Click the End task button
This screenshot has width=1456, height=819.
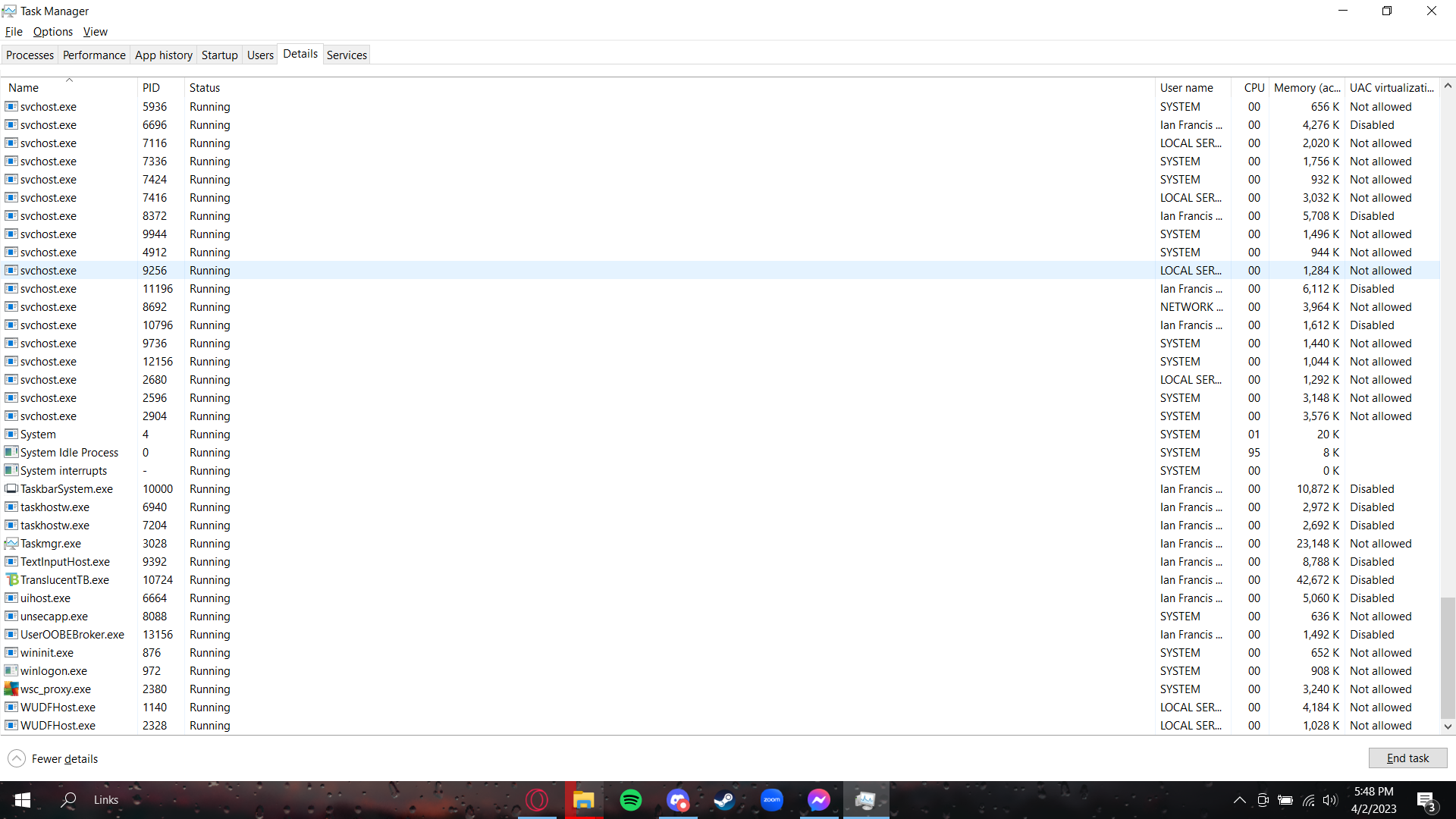coord(1407,758)
